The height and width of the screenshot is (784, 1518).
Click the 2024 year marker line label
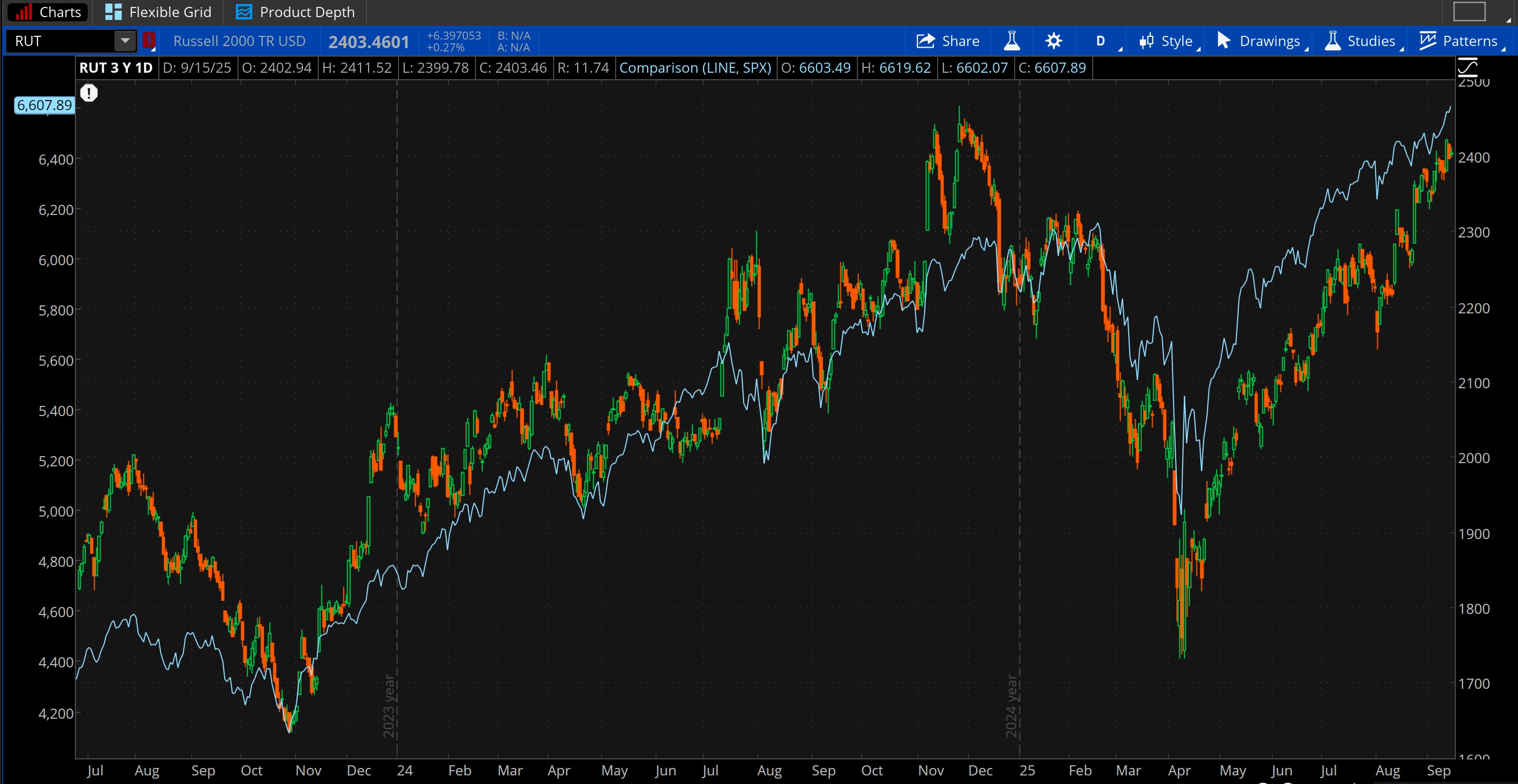click(1012, 706)
